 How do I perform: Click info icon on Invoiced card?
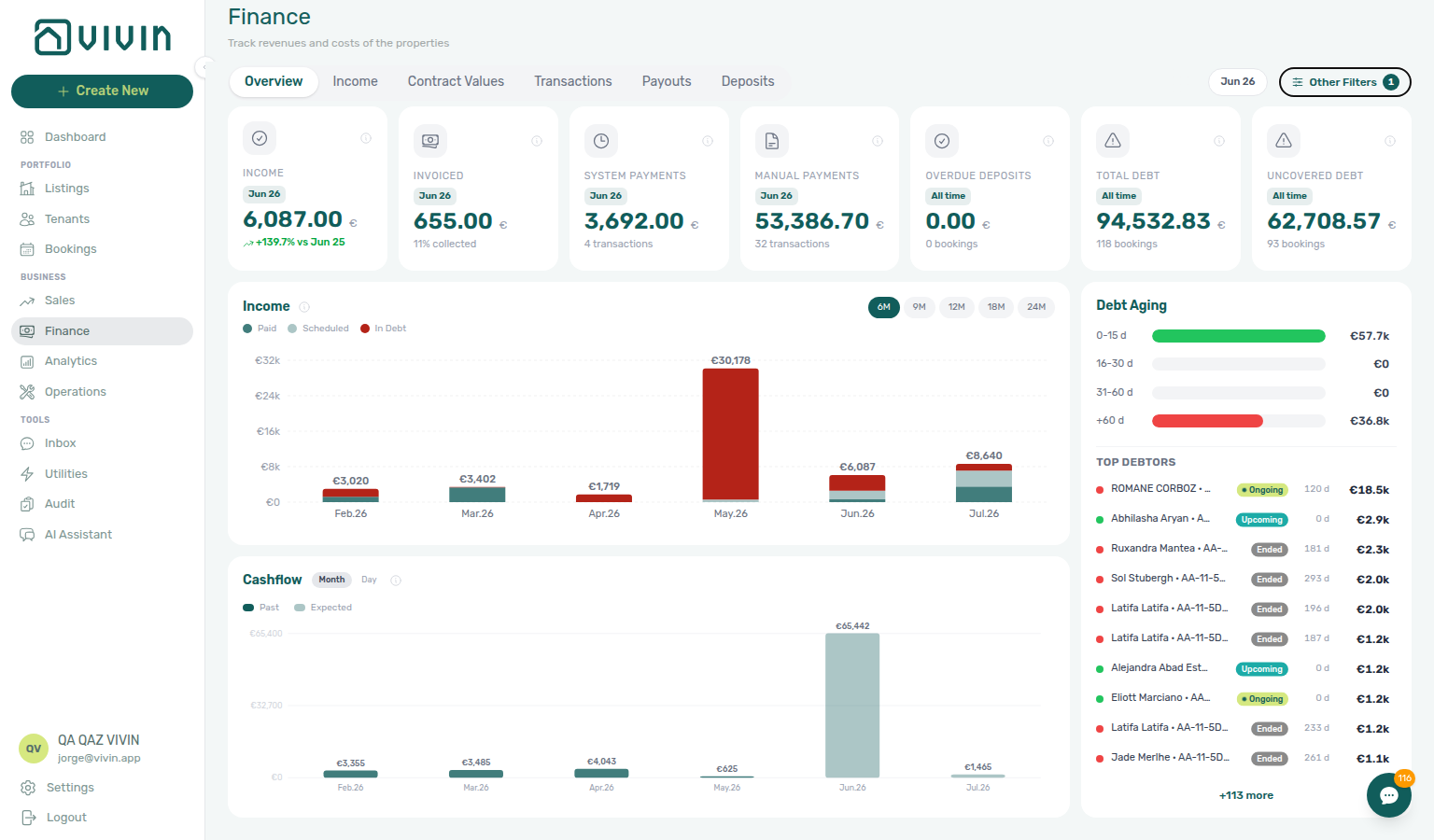coord(537,141)
